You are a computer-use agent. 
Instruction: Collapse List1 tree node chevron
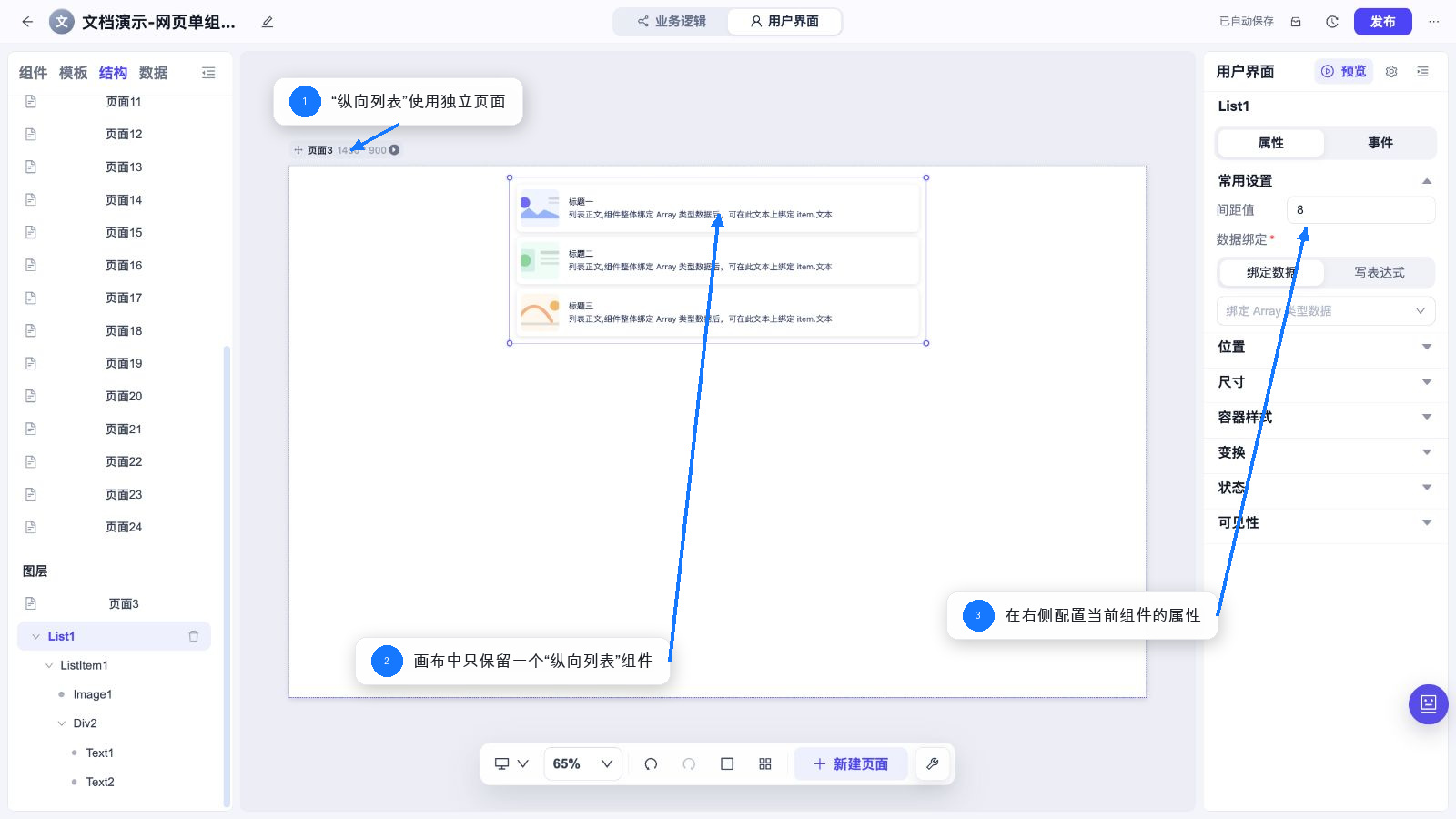36,636
